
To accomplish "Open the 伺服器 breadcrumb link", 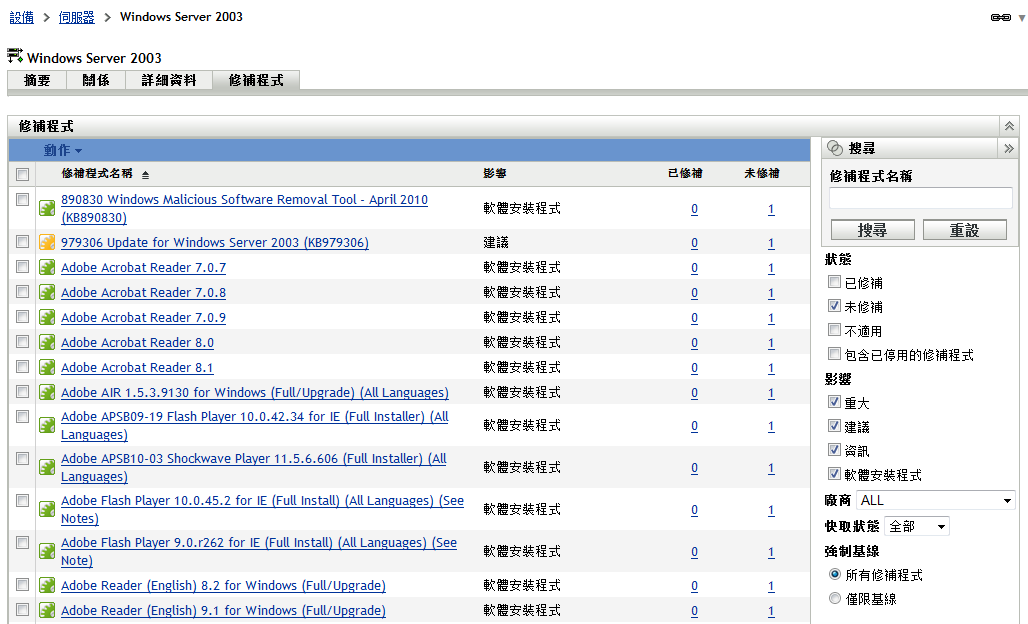I will [x=76, y=16].
